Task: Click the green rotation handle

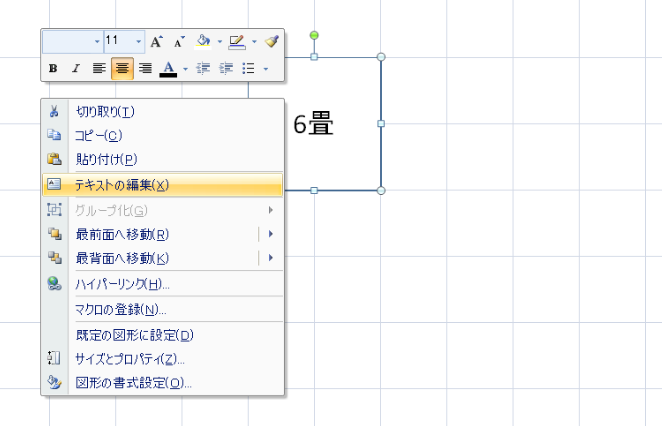Action: [x=314, y=35]
